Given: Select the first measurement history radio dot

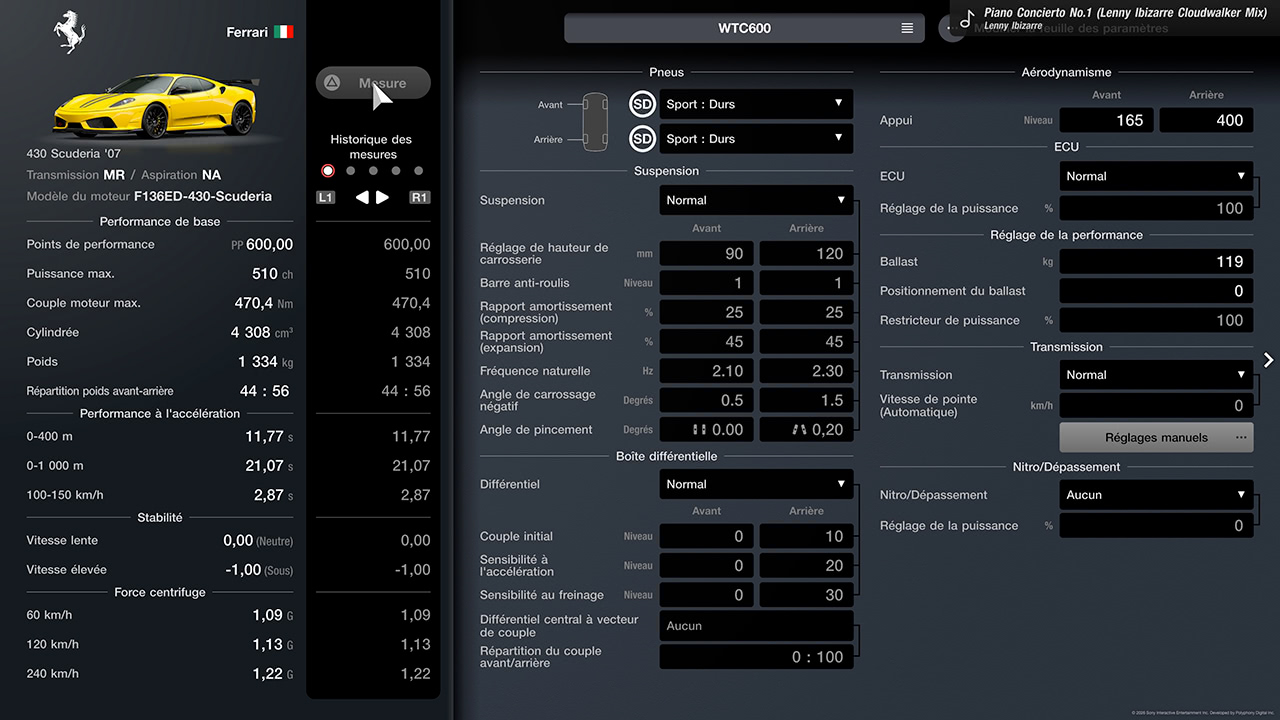Looking at the screenshot, I should click(328, 171).
